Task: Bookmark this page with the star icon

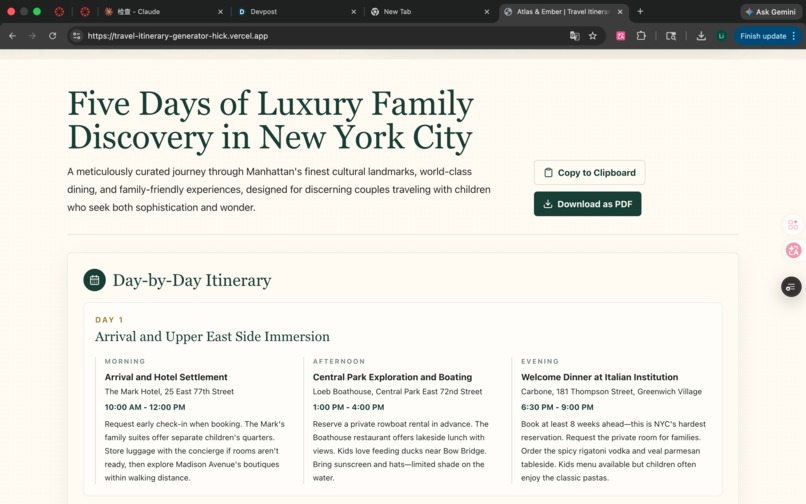Action: pos(593,36)
